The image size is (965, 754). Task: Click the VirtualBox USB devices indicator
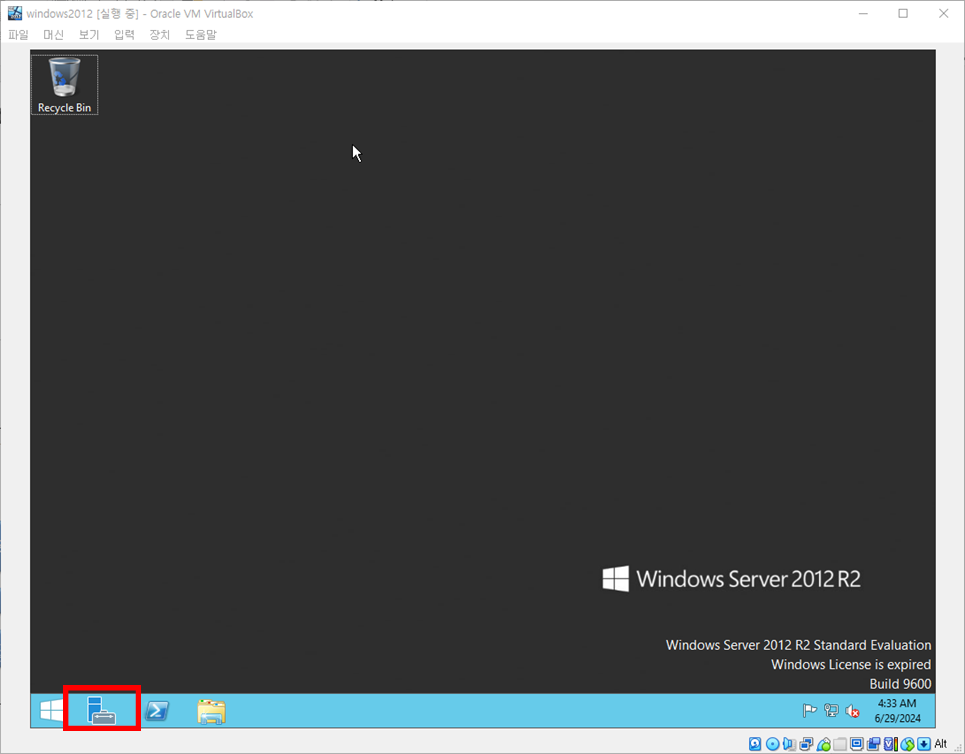(x=823, y=744)
